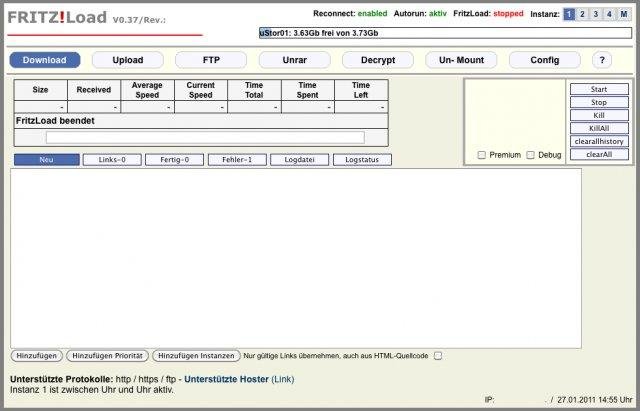Image resolution: width=640 pixels, height=411 pixels.
Task: Click the question mark help button
Action: pos(602,60)
